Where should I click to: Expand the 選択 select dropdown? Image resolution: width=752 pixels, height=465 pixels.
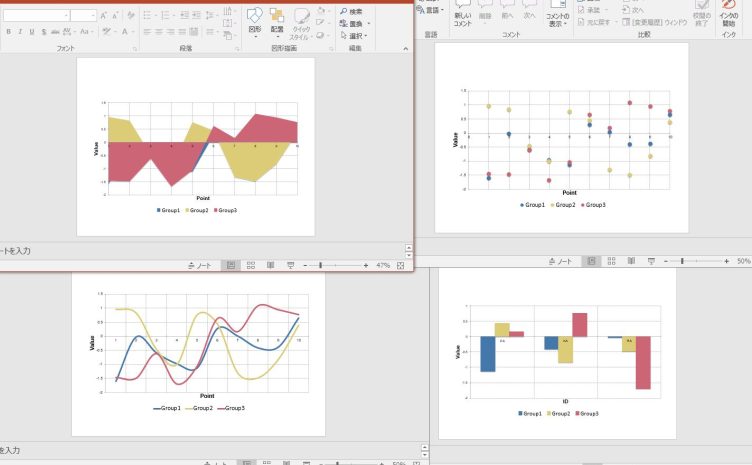pos(354,36)
